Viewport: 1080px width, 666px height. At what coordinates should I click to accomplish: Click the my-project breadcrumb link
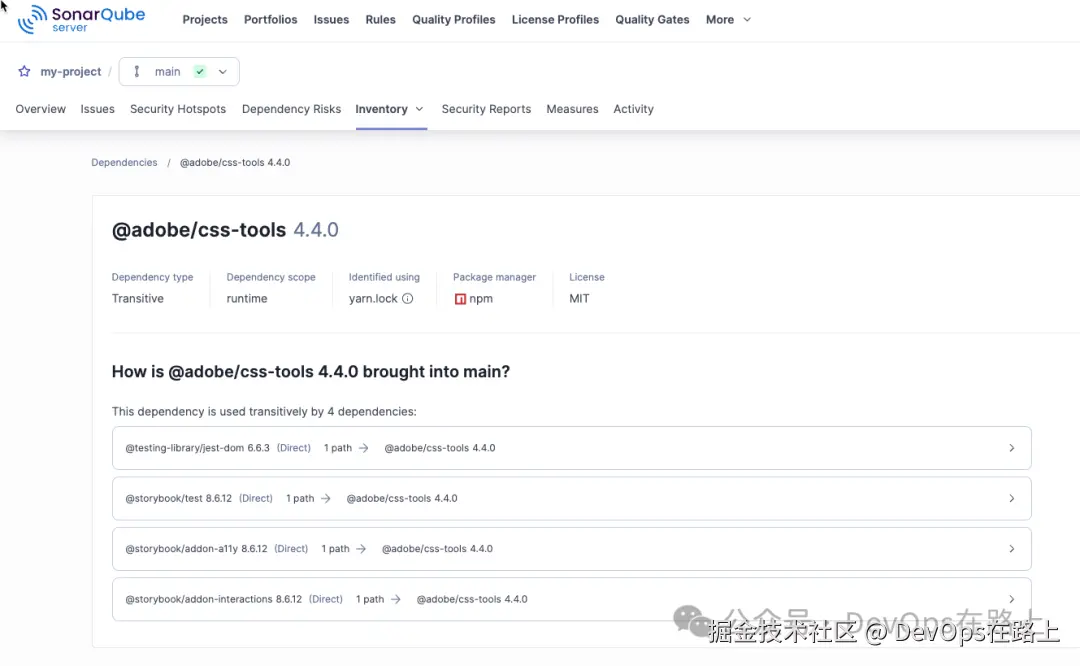tap(70, 72)
